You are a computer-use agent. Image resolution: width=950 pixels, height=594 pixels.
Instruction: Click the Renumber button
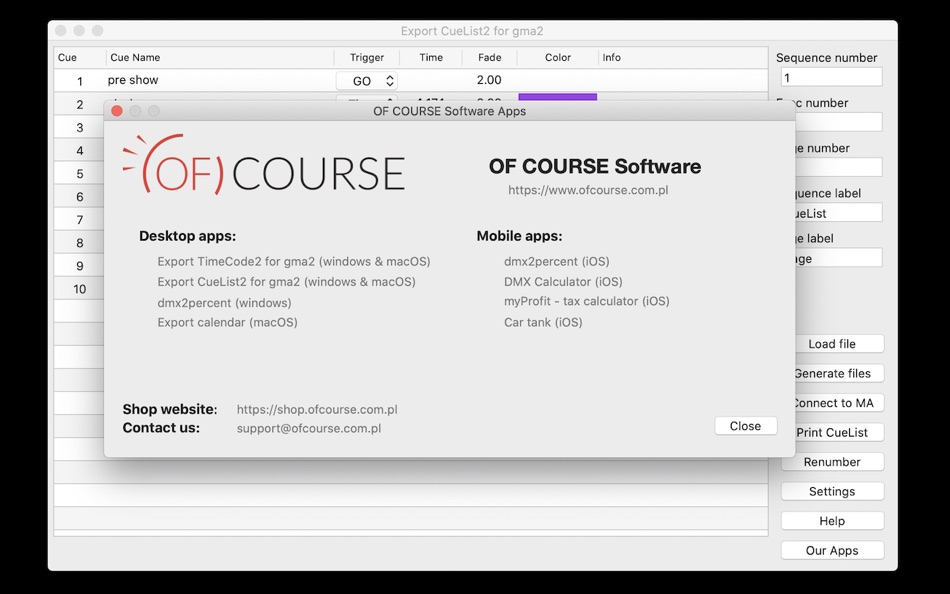(832, 462)
